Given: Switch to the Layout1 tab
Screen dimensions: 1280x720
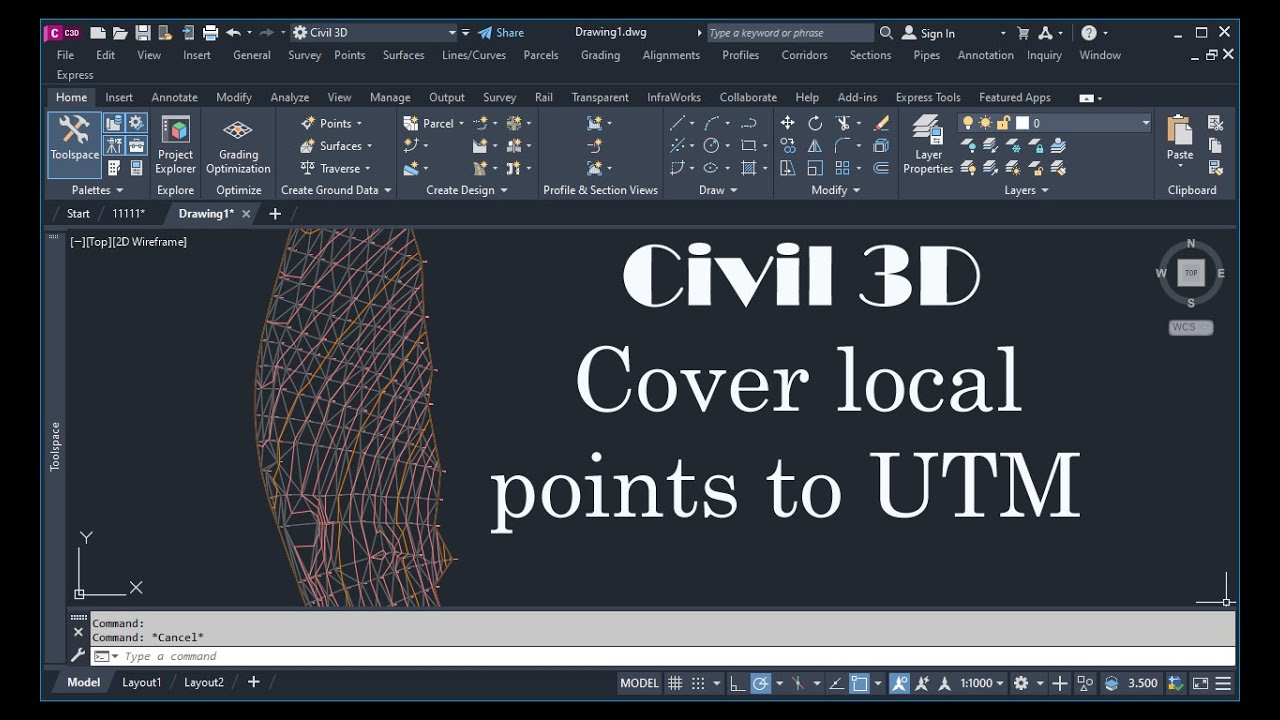Looking at the screenshot, I should click(141, 683).
